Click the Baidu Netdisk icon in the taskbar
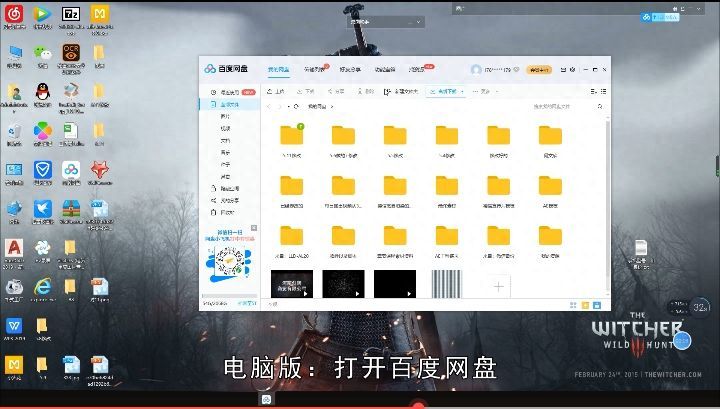720x409 pixels. [266, 399]
